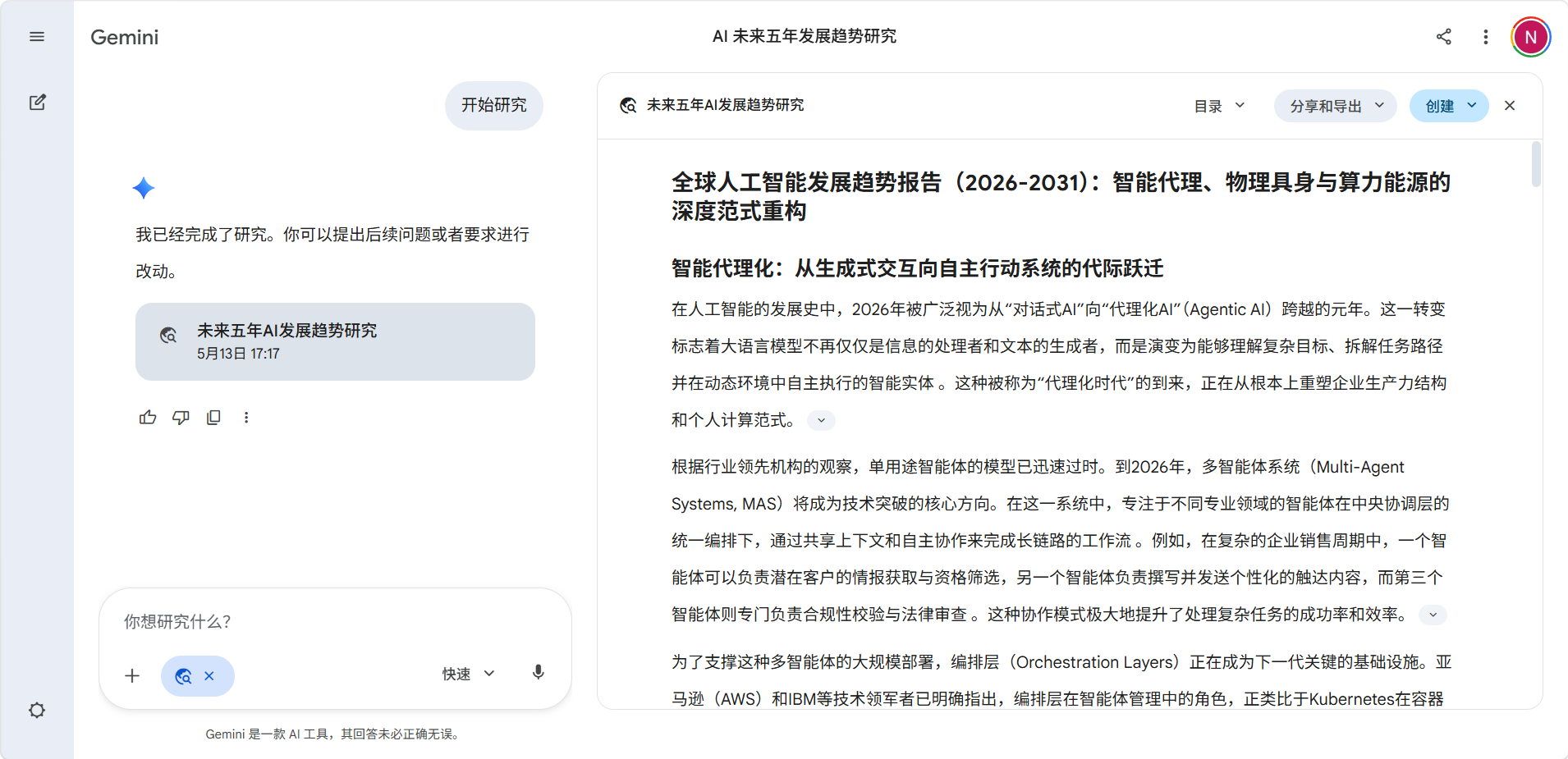The width and height of the screenshot is (1568, 759).
Task: Click the 创建 button
Action: (1449, 106)
